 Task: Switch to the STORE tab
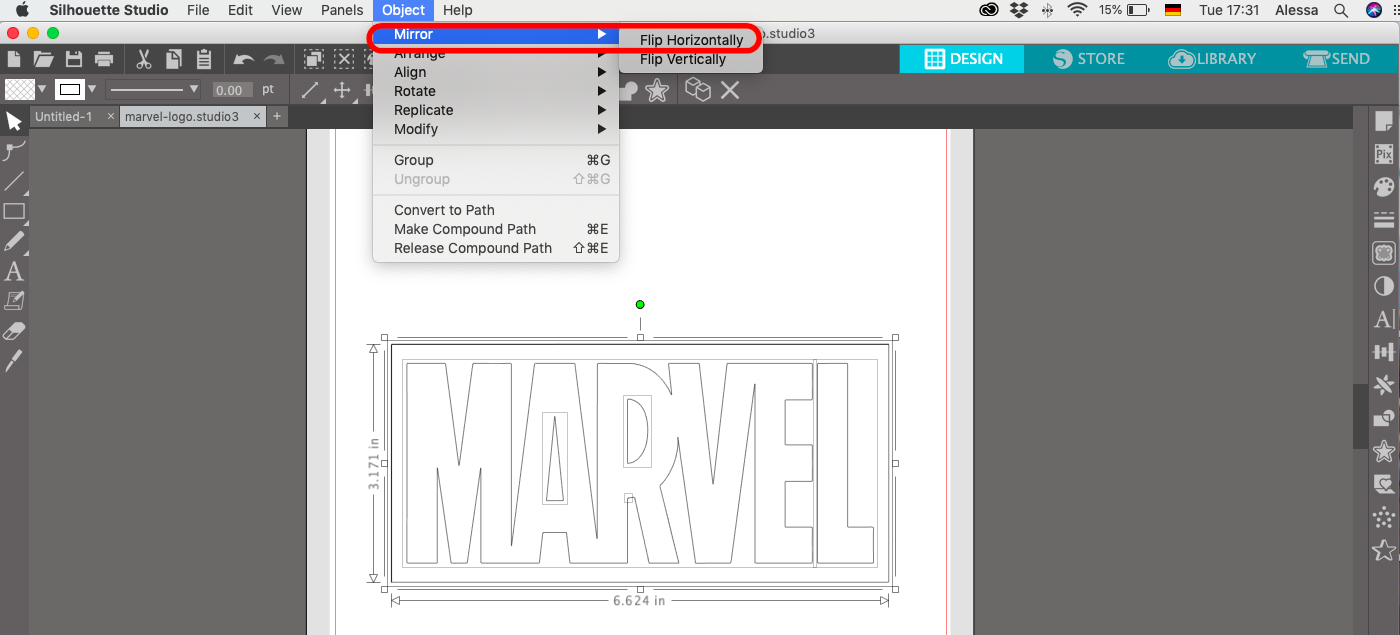pos(1088,59)
